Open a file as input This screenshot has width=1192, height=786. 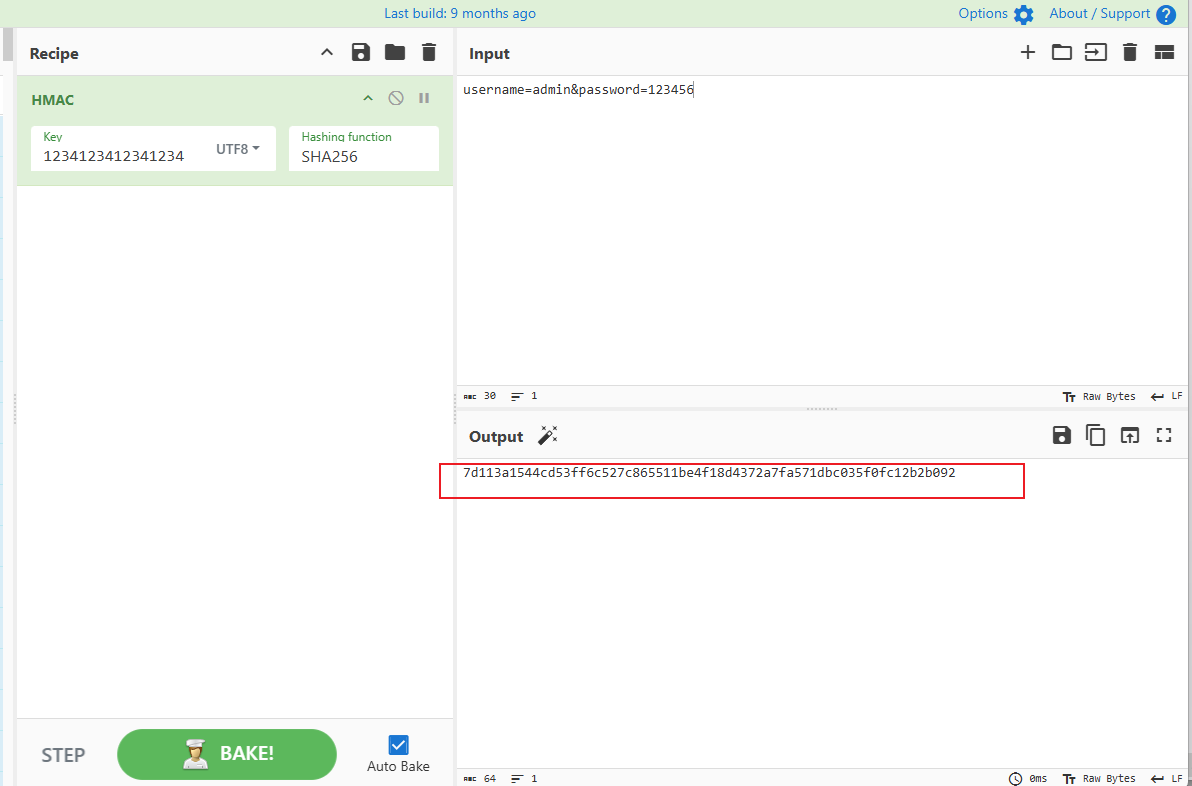pyautogui.click(x=1095, y=52)
